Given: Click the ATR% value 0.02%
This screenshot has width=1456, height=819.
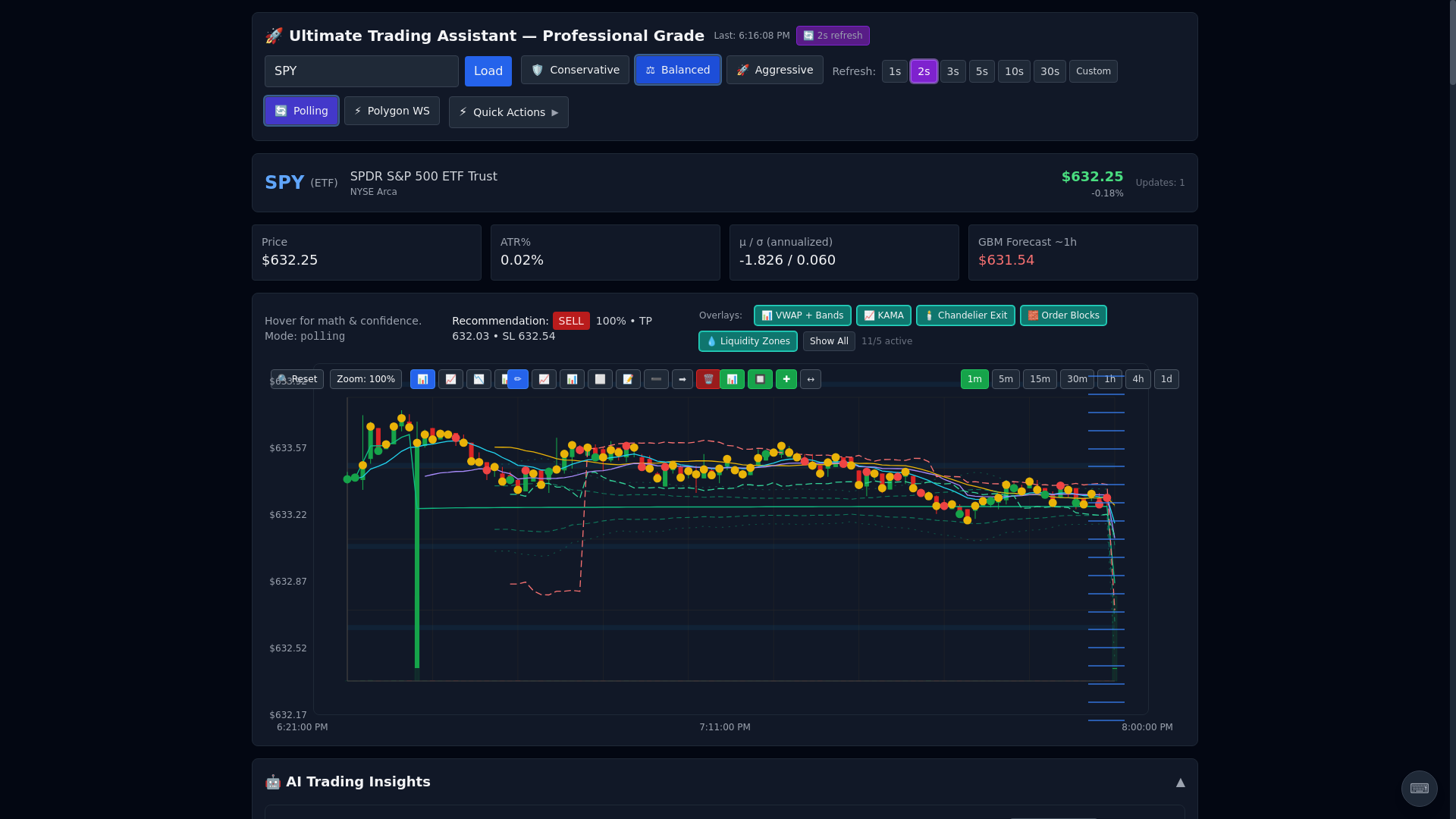Looking at the screenshot, I should point(522,260).
